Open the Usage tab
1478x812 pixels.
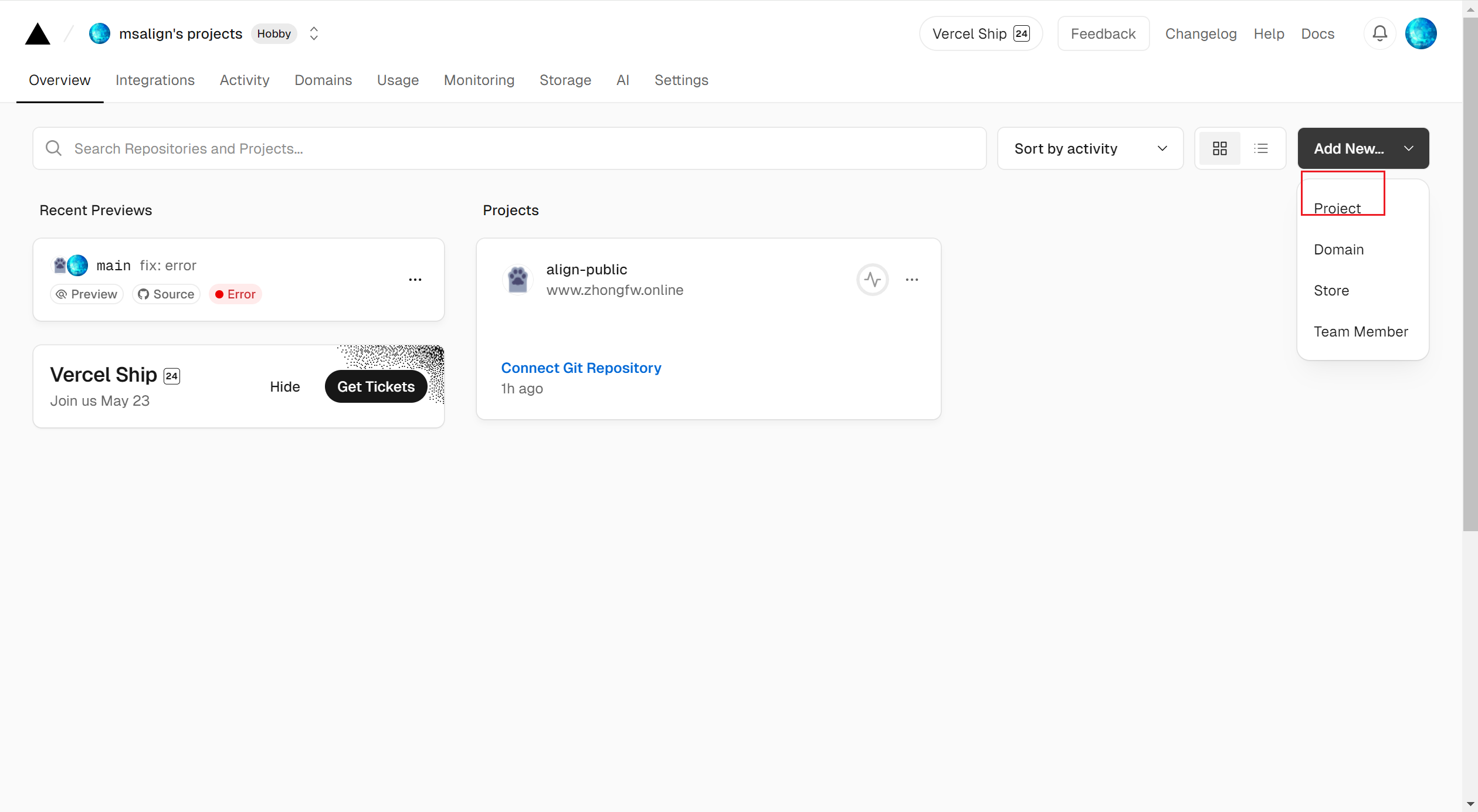pos(398,80)
